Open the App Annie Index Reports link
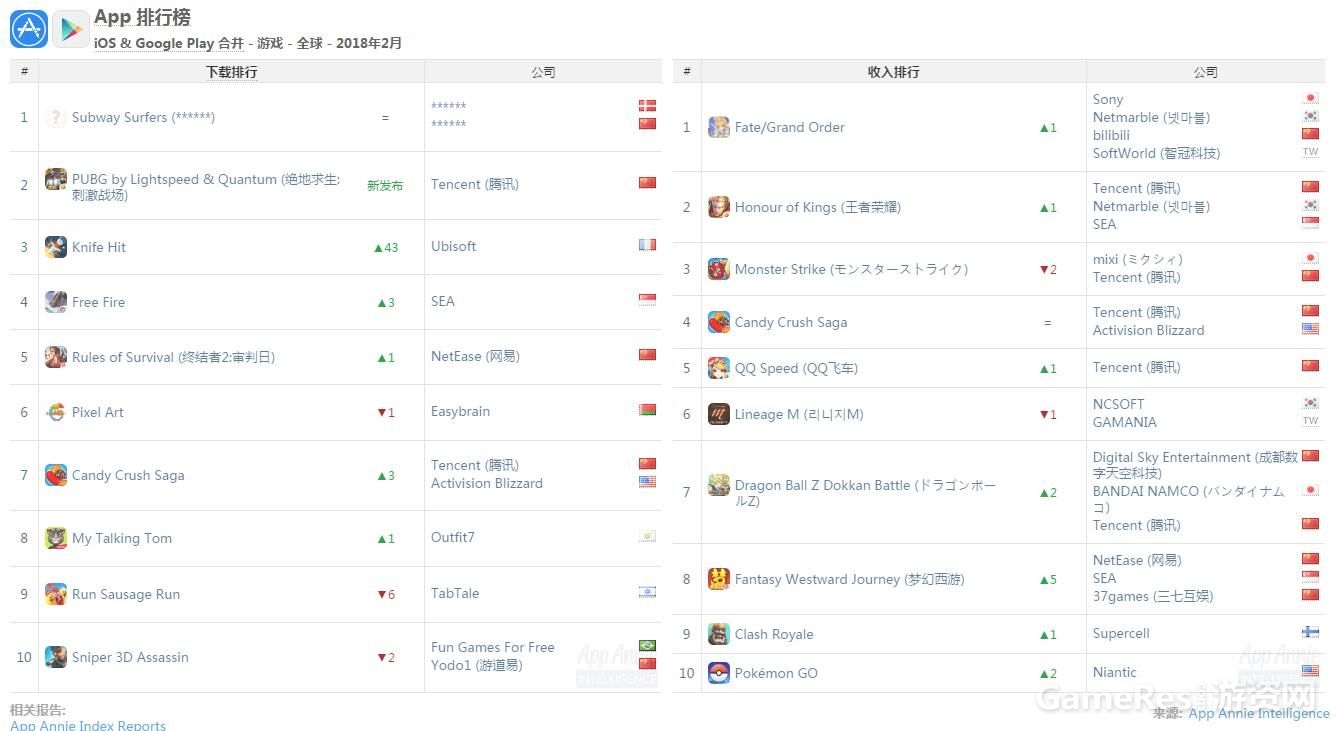 [88, 725]
